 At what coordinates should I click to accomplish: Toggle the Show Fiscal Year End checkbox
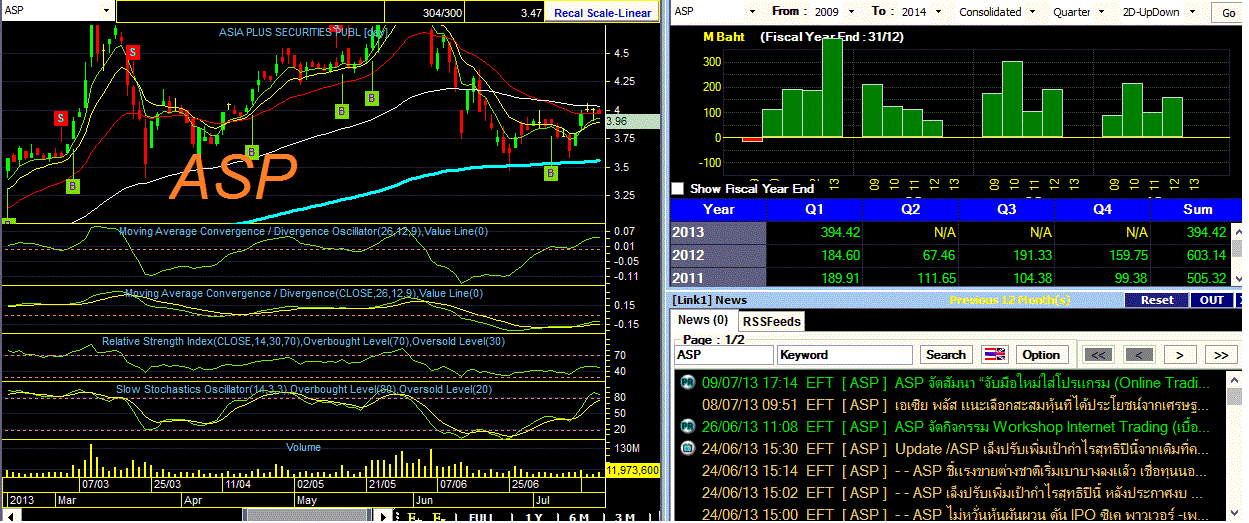coord(678,188)
